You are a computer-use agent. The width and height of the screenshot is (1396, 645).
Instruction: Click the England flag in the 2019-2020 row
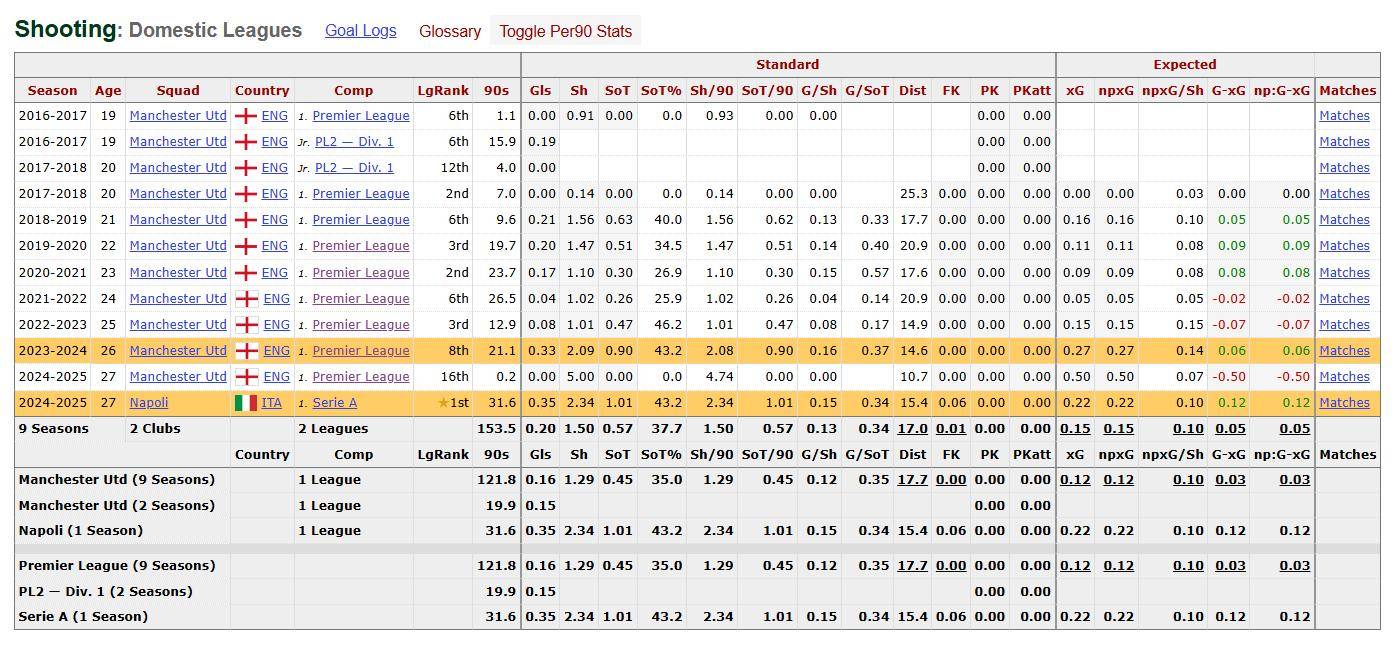[246, 246]
